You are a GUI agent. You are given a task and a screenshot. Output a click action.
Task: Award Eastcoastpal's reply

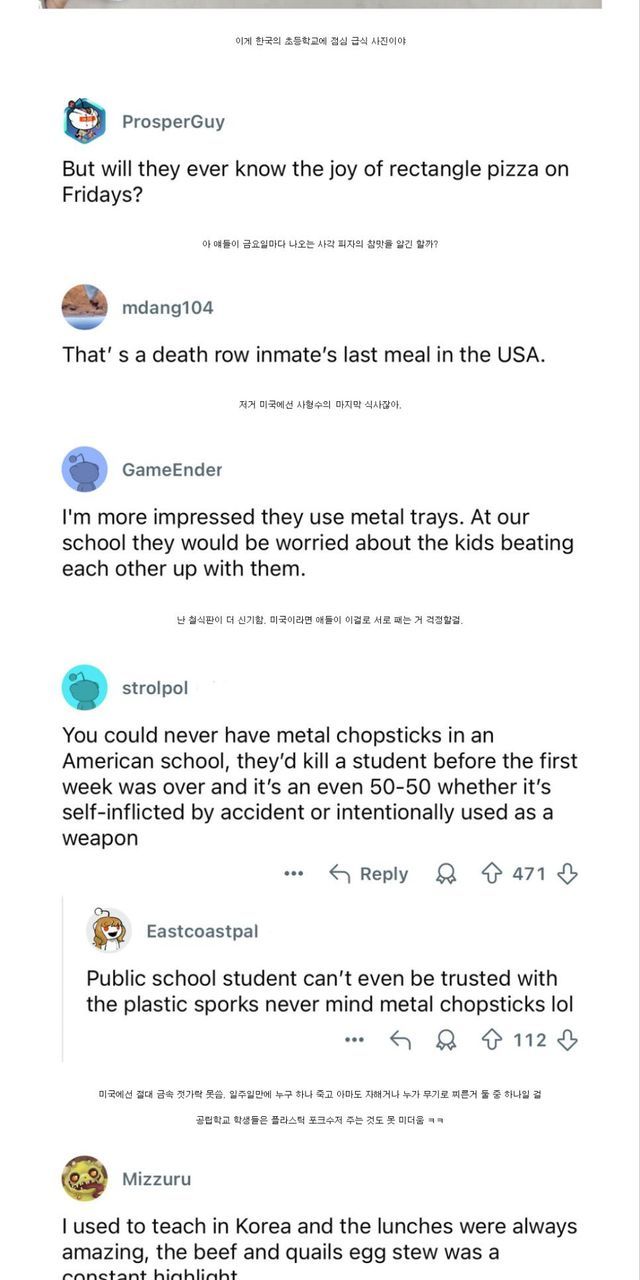[x=446, y=1040]
